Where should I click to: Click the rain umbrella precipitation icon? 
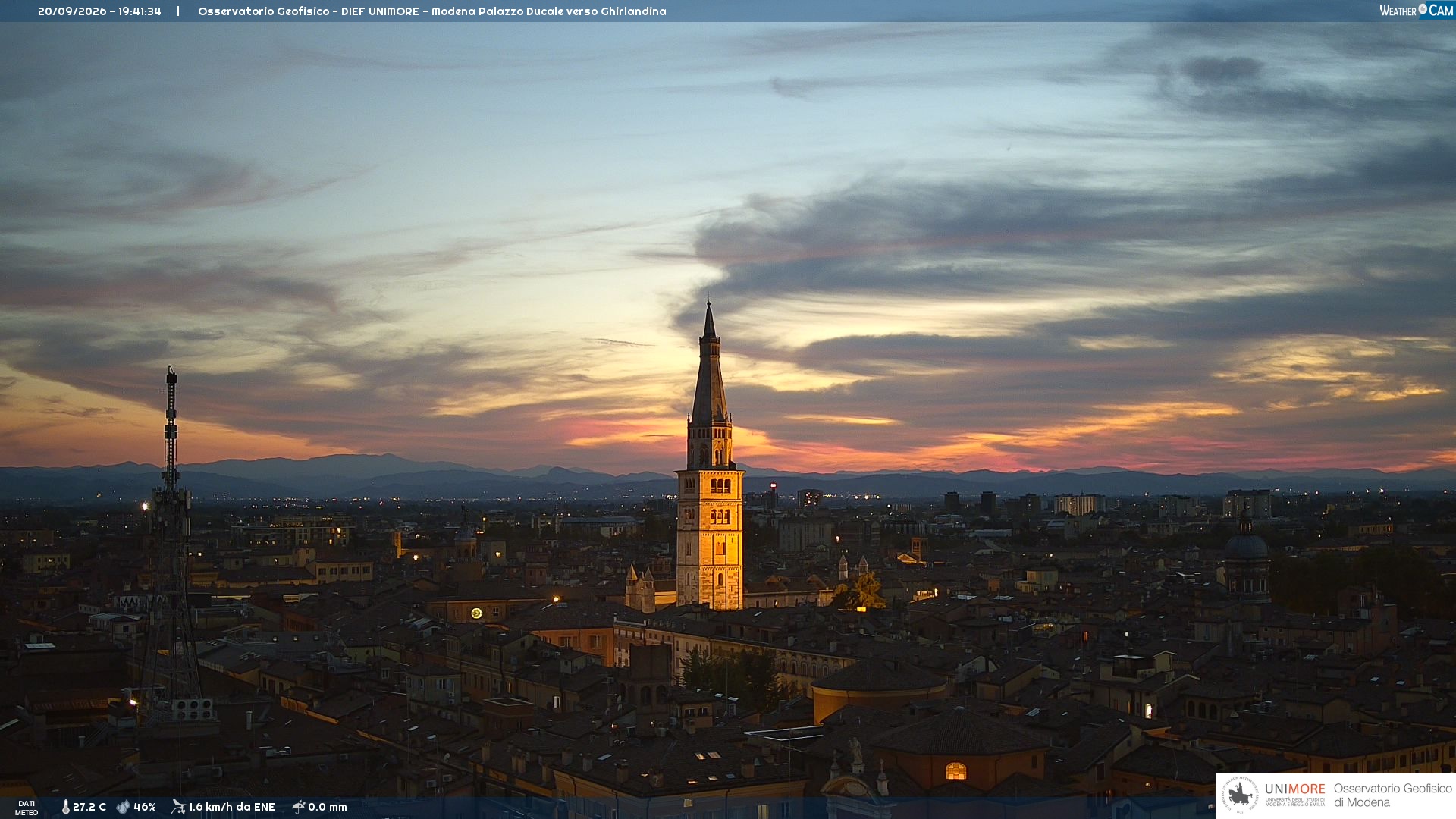299,807
